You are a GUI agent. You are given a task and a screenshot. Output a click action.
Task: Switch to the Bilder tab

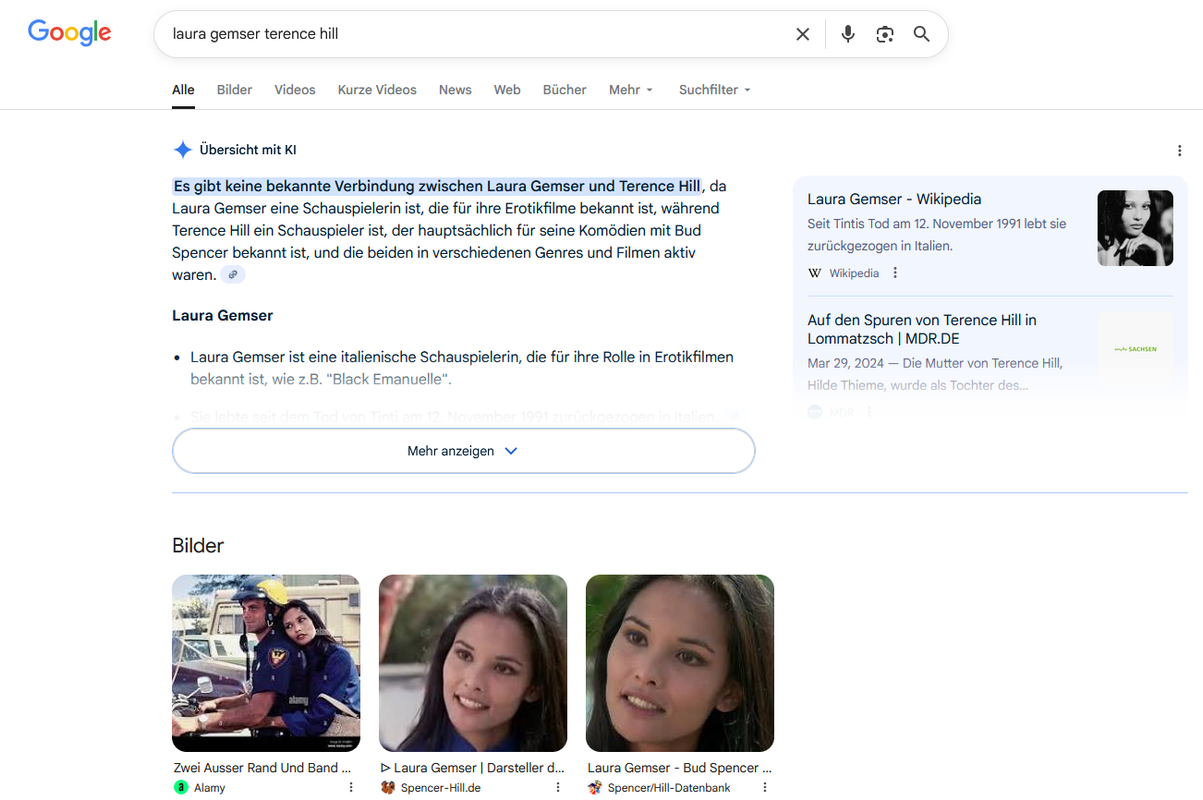pos(235,90)
